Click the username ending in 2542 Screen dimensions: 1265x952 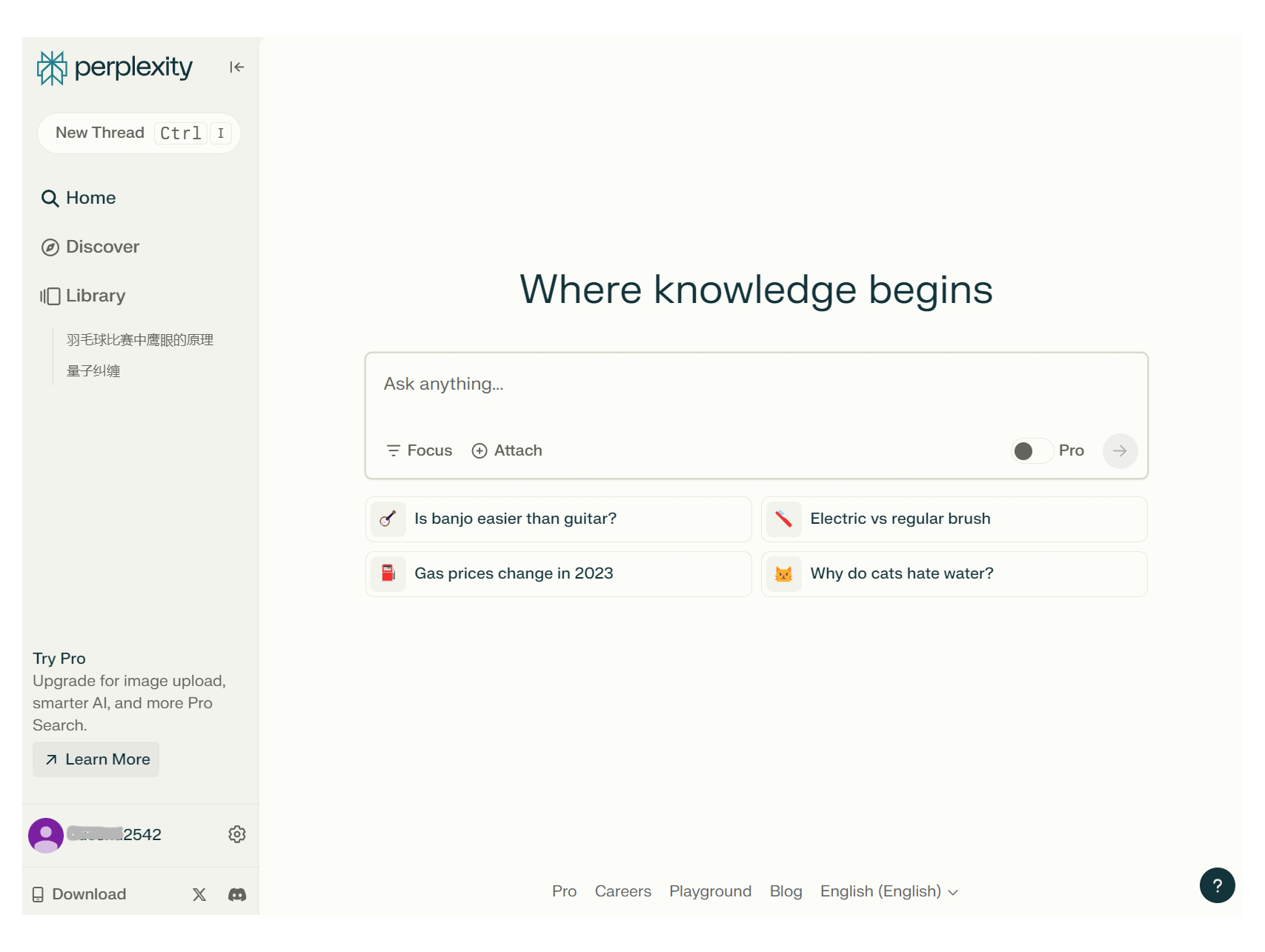(x=114, y=835)
